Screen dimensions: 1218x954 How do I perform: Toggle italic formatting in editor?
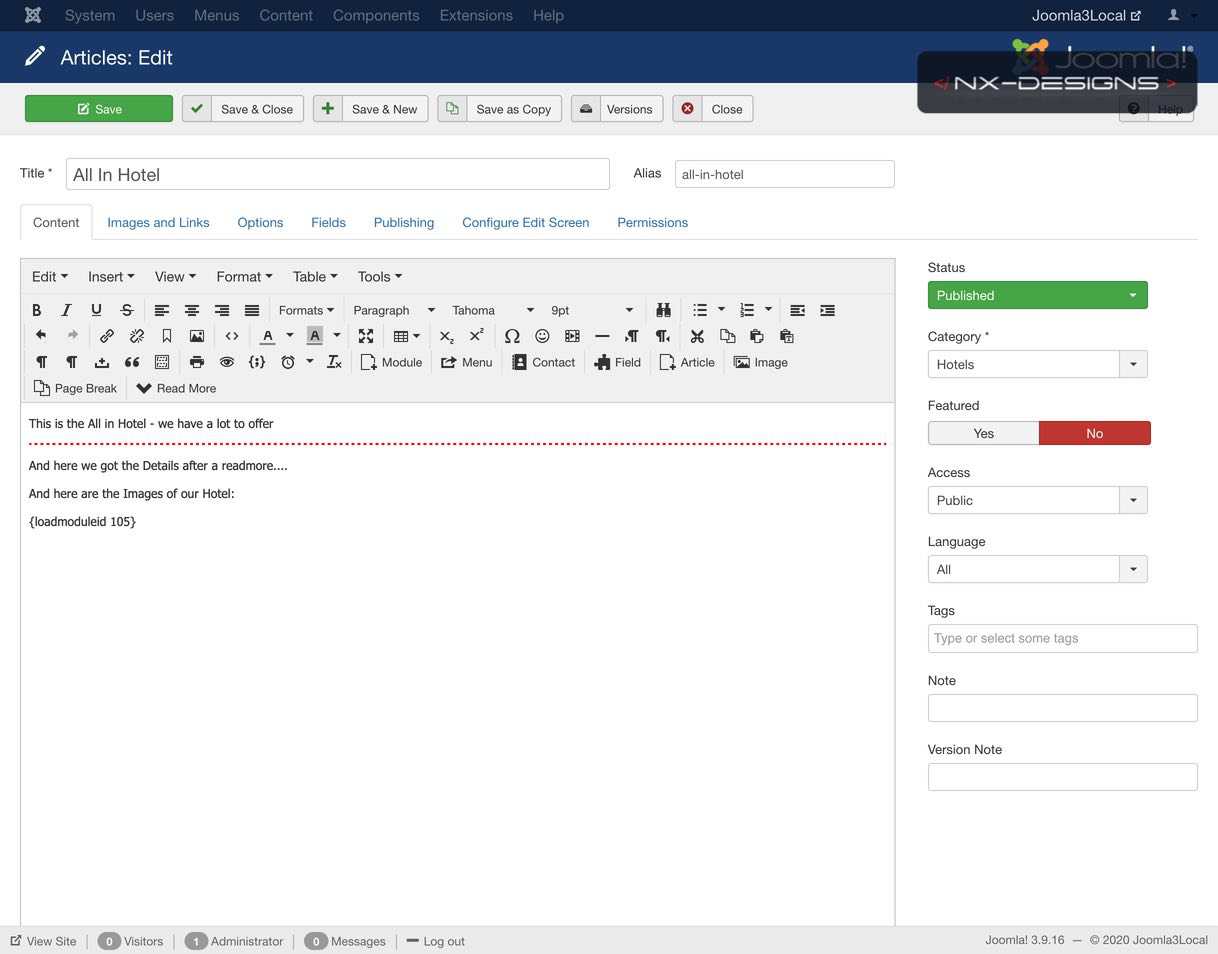pyautogui.click(x=66, y=310)
